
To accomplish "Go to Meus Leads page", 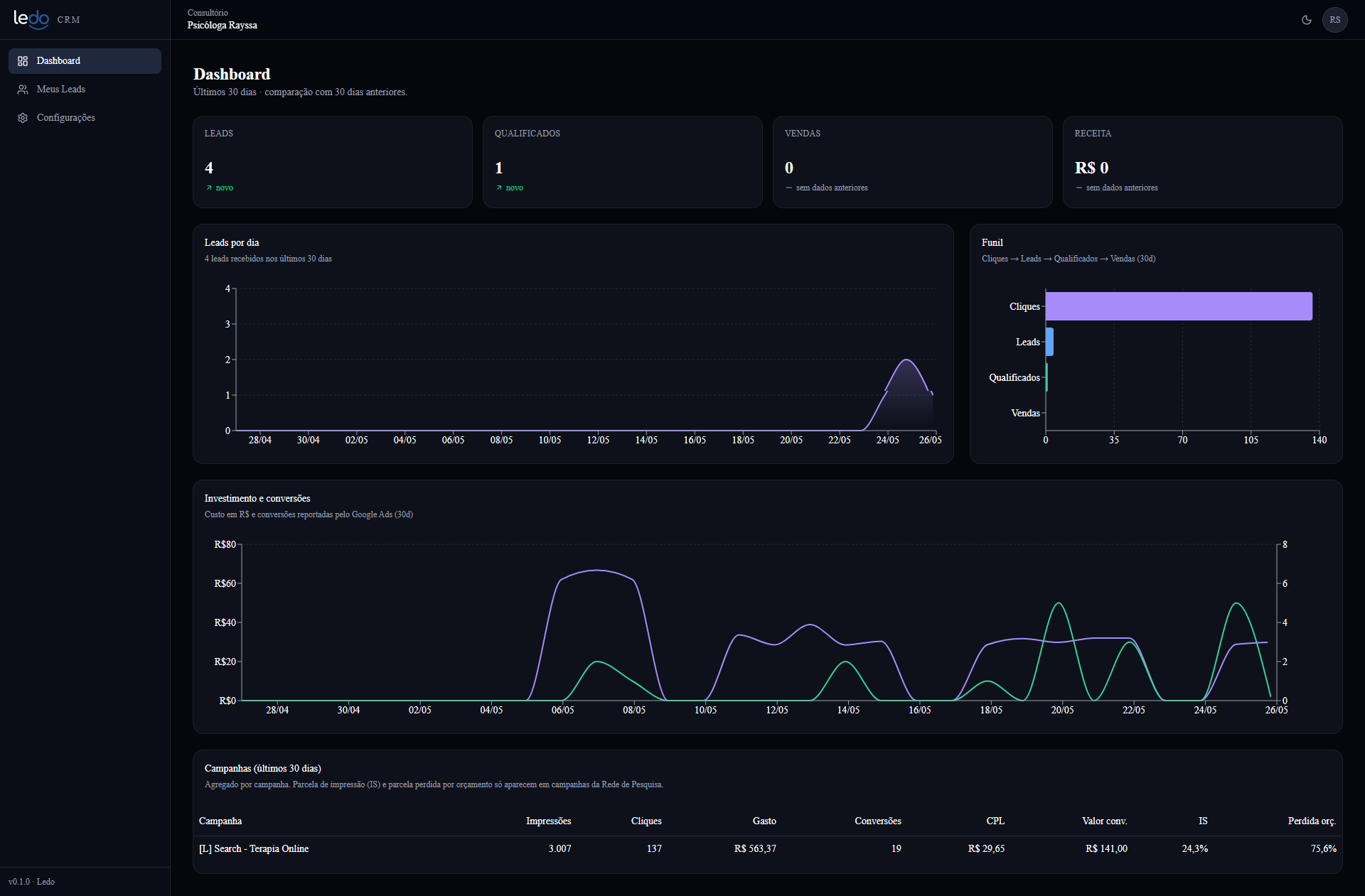I will (85, 90).
